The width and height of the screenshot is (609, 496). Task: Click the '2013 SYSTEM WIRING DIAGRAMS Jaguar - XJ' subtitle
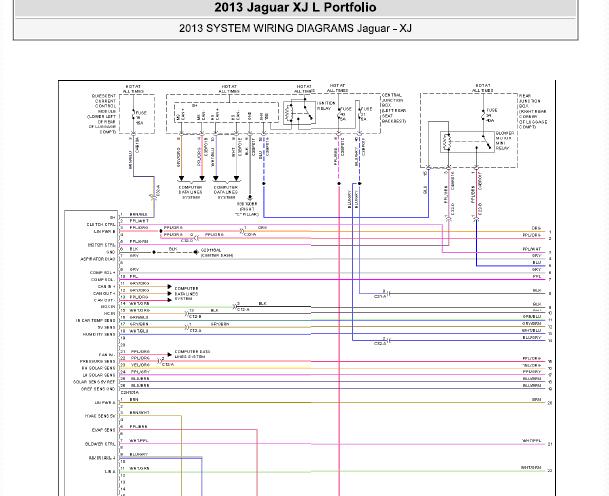coord(295,28)
